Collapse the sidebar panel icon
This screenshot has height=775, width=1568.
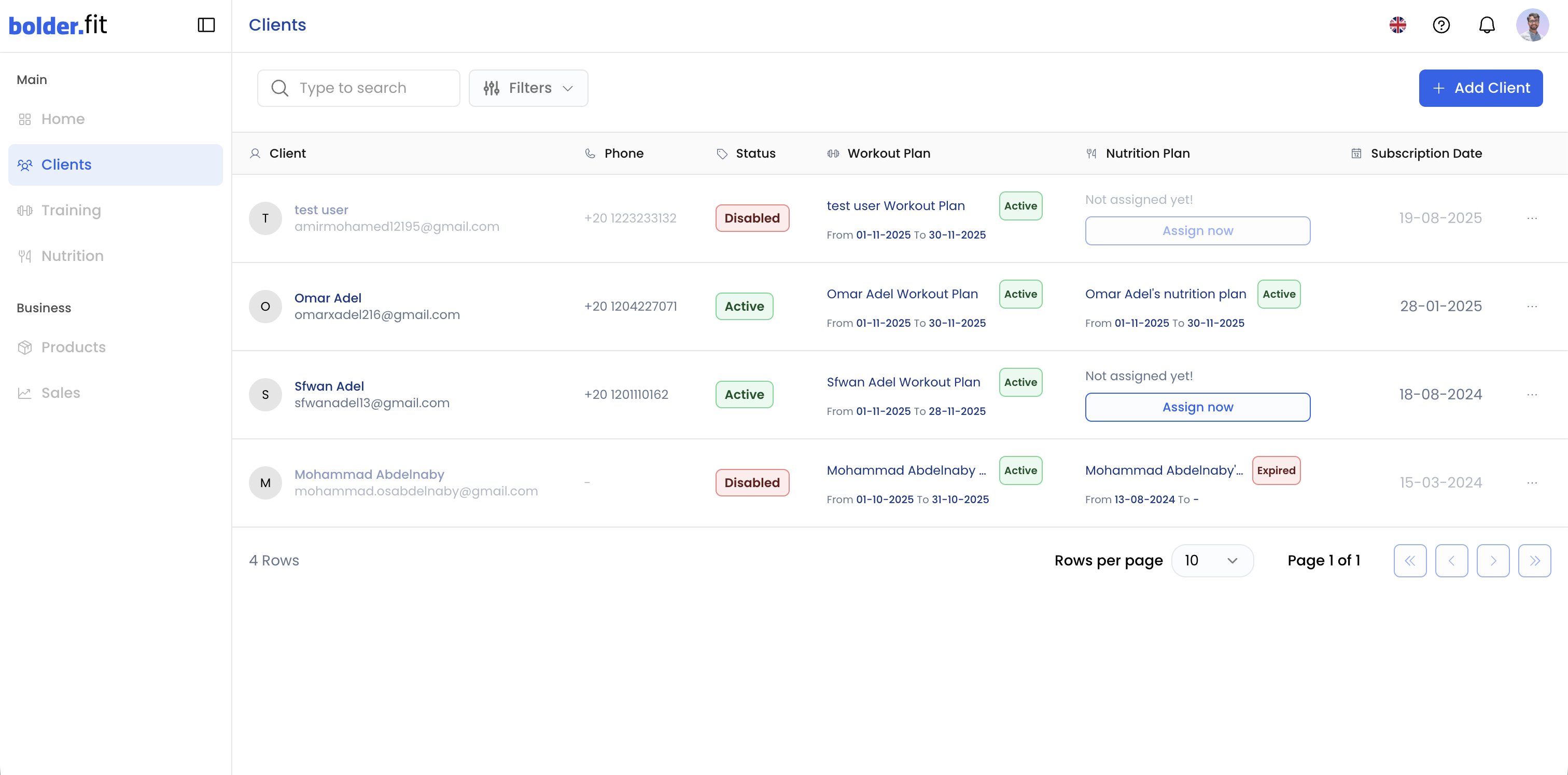(206, 25)
